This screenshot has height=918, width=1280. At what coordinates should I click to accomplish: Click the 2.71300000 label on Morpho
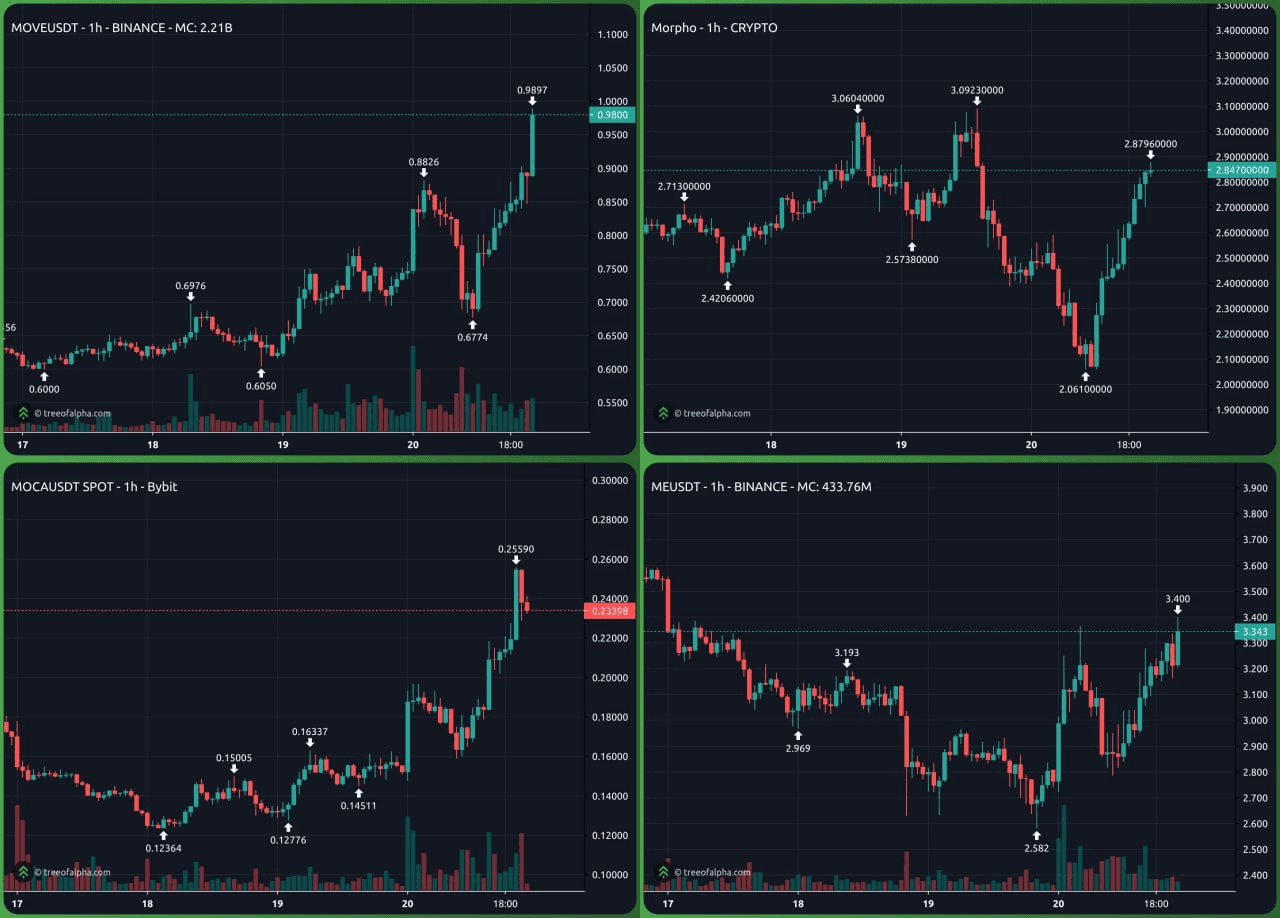pyautogui.click(x=684, y=186)
